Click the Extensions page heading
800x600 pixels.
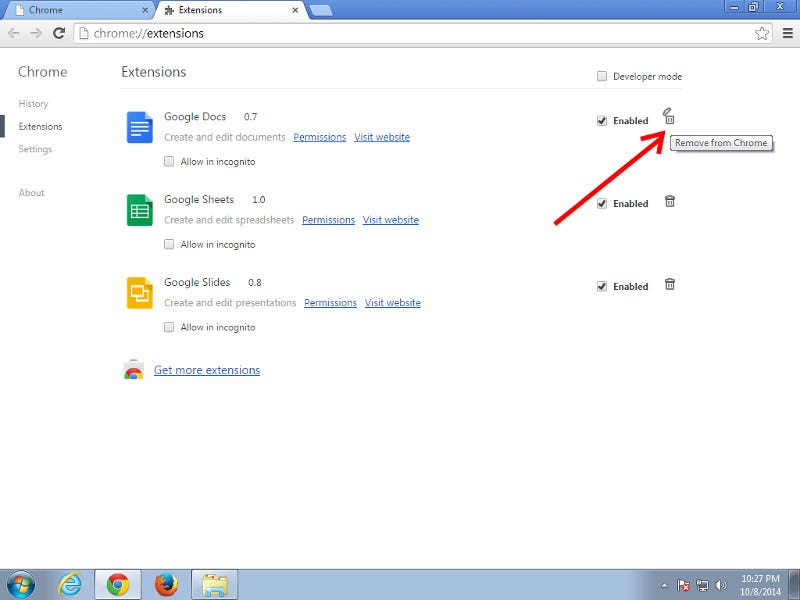pyautogui.click(x=154, y=72)
